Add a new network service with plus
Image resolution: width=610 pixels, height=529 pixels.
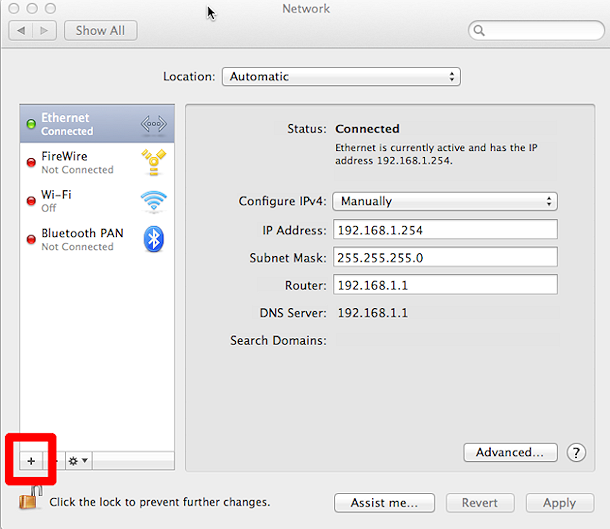(x=31, y=461)
